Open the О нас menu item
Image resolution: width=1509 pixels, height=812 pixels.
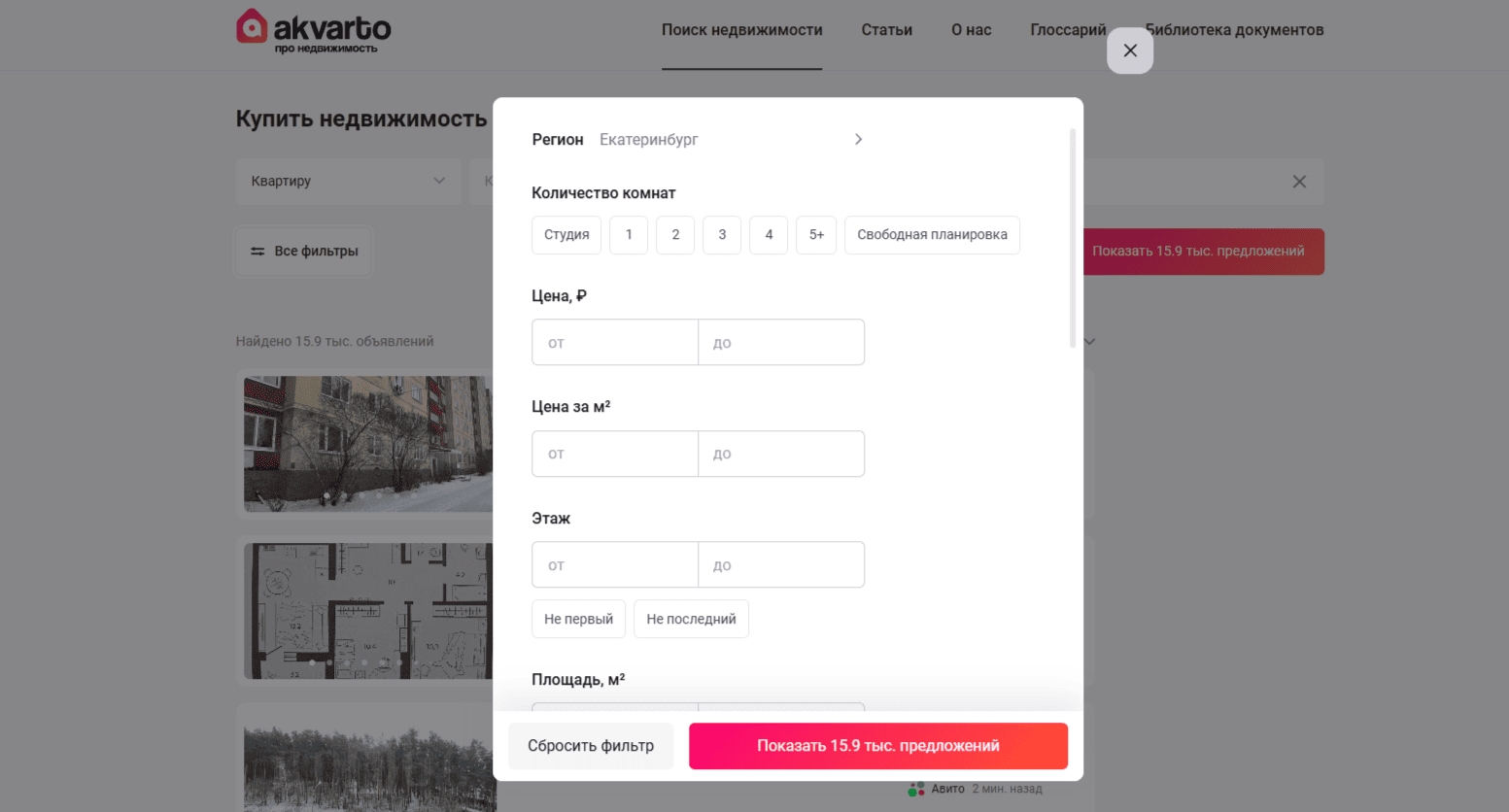click(971, 30)
